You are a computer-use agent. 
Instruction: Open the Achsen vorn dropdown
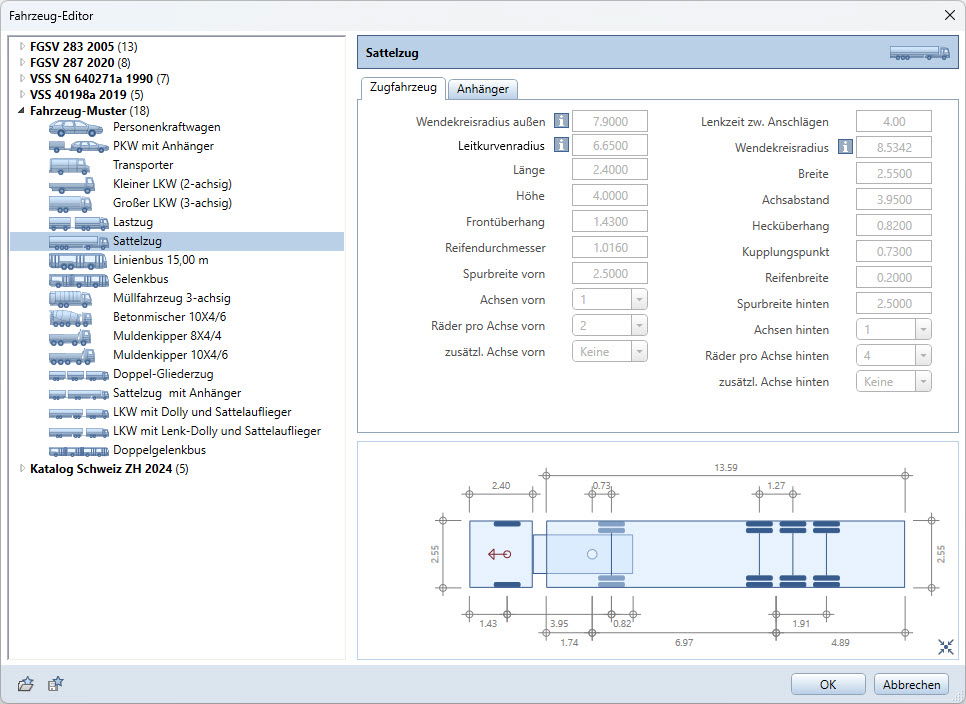point(639,300)
